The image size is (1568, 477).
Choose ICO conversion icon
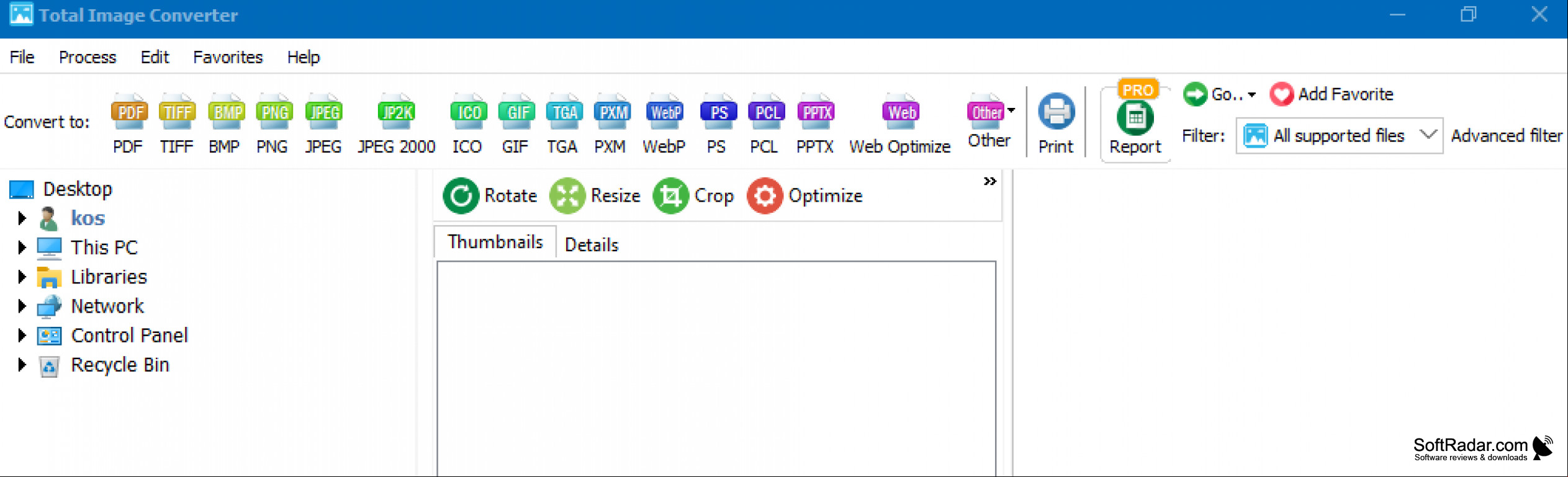pos(468,112)
